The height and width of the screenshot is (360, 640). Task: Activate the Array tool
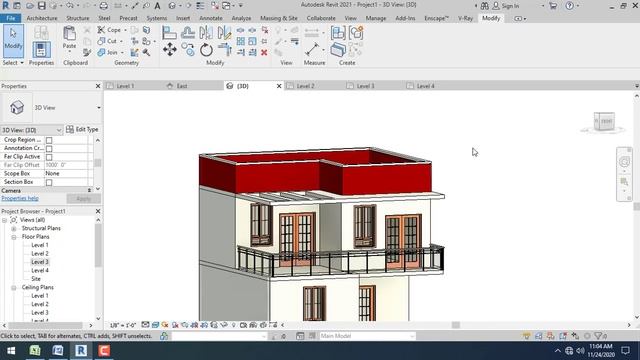(241, 41)
